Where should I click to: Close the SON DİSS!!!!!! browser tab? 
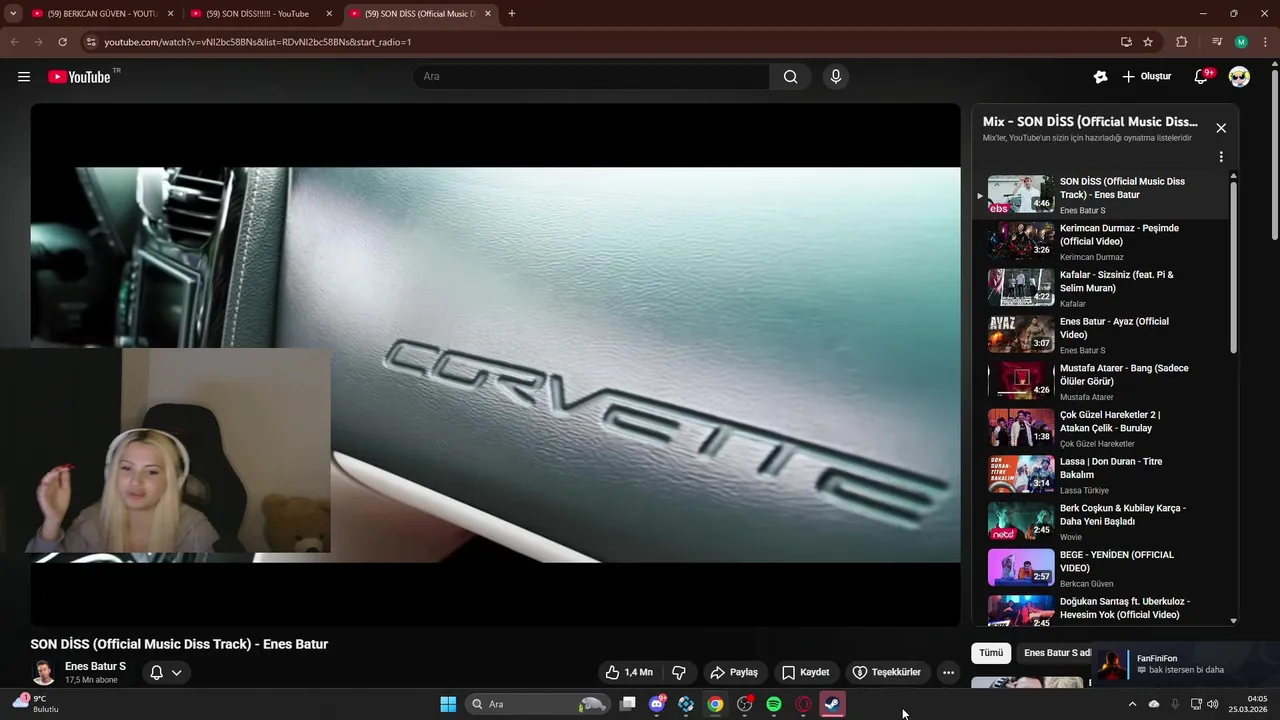tap(329, 14)
